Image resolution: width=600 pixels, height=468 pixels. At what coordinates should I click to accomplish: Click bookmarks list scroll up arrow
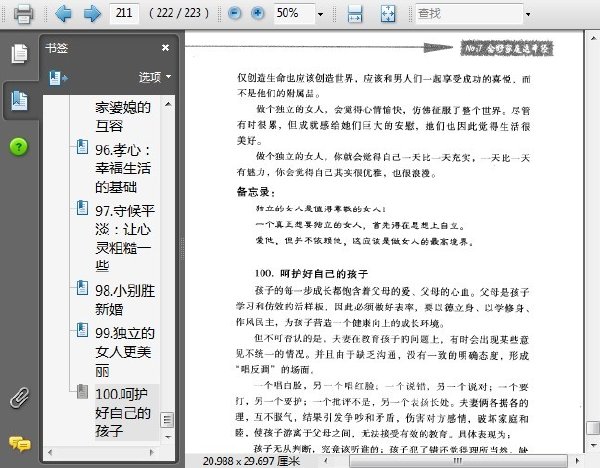coord(168,104)
